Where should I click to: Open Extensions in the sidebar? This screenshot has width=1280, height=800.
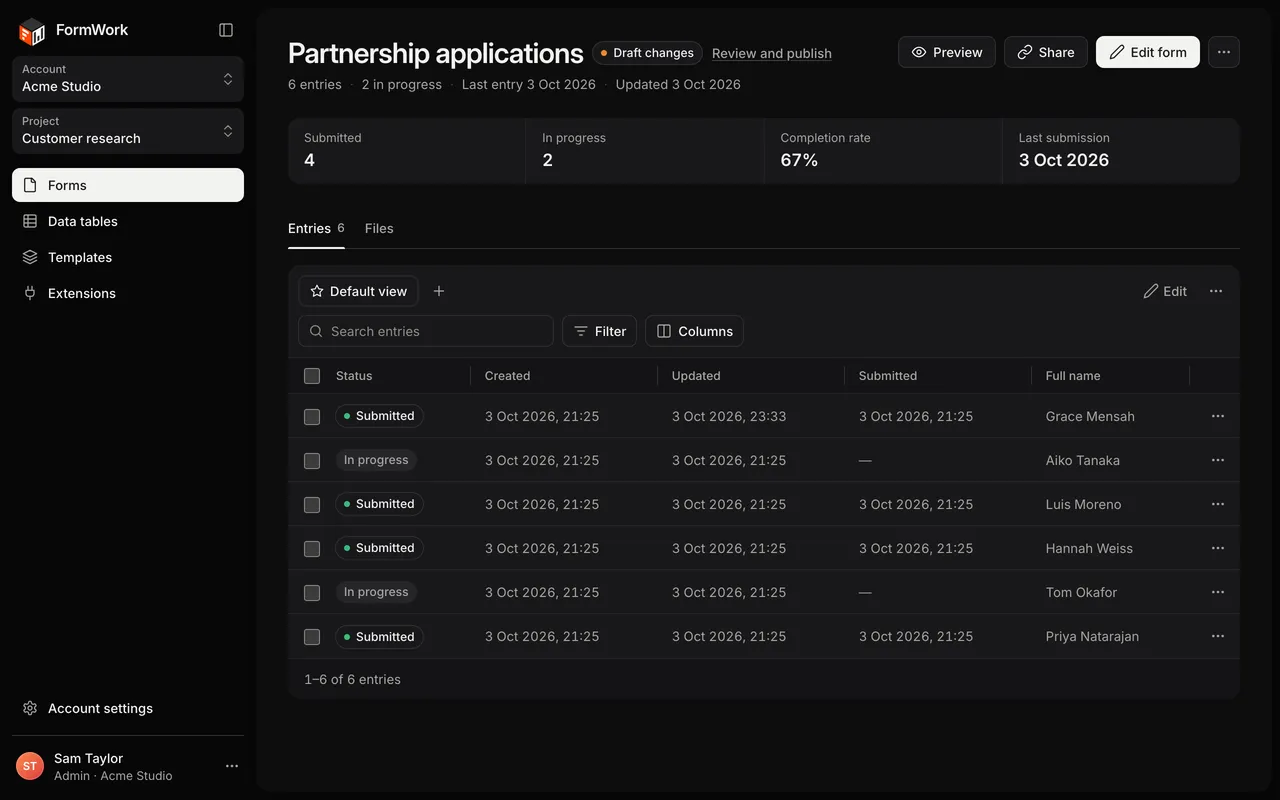point(128,293)
